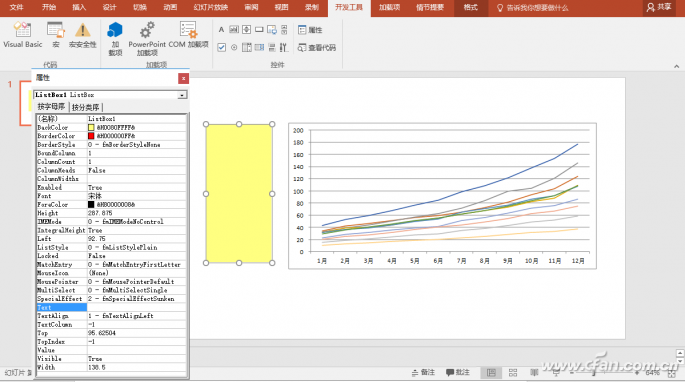Open the Visual Basic editor

pos(22,35)
